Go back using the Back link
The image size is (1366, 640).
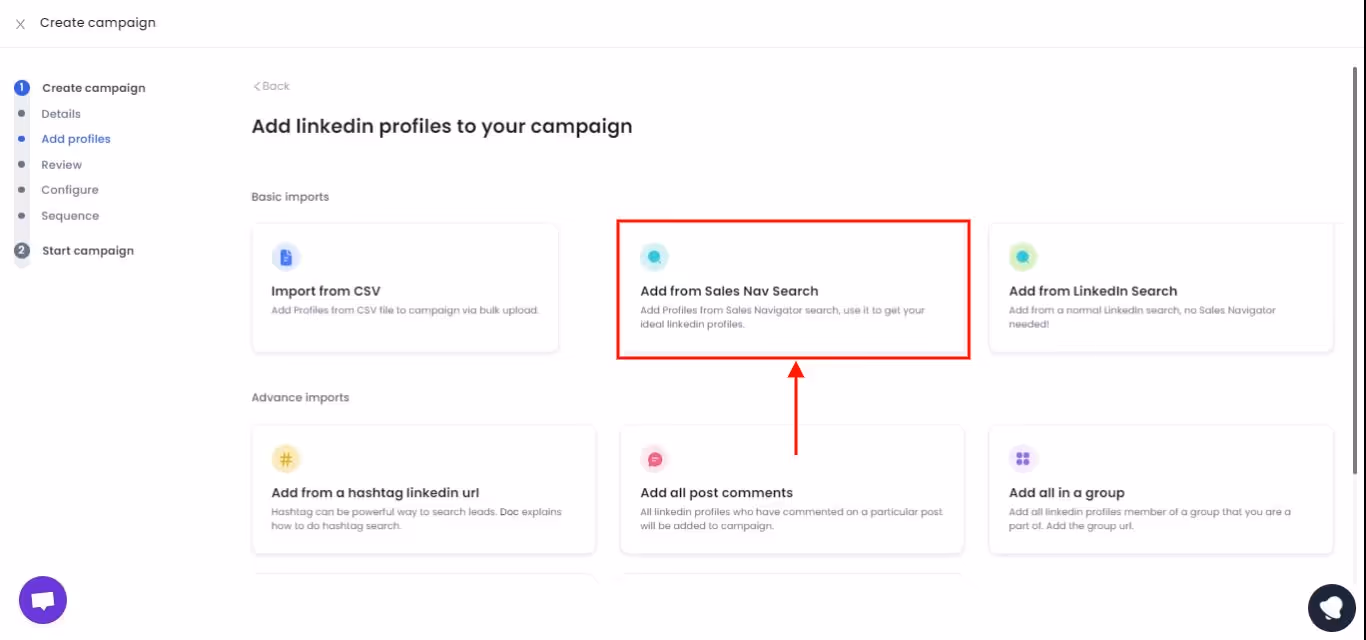pos(269,86)
